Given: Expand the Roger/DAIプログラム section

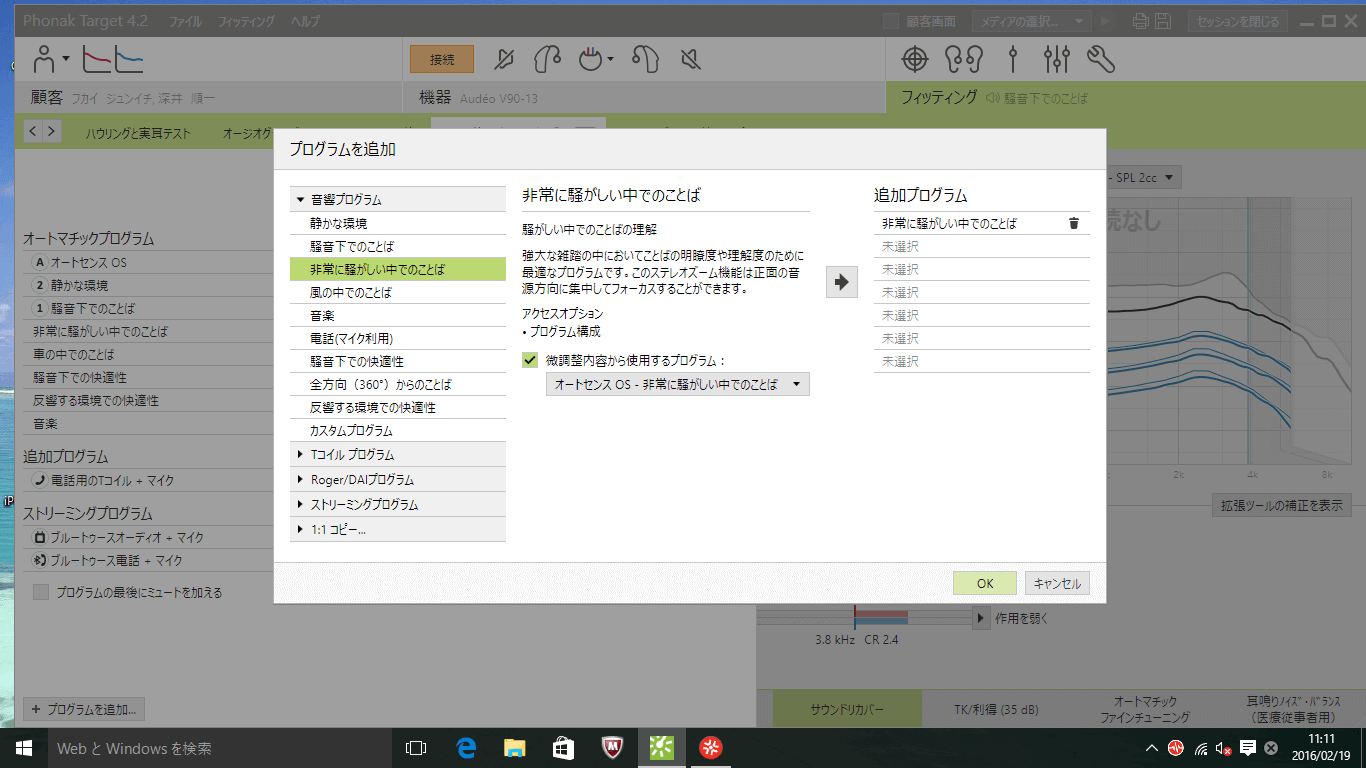Looking at the screenshot, I should (398, 479).
